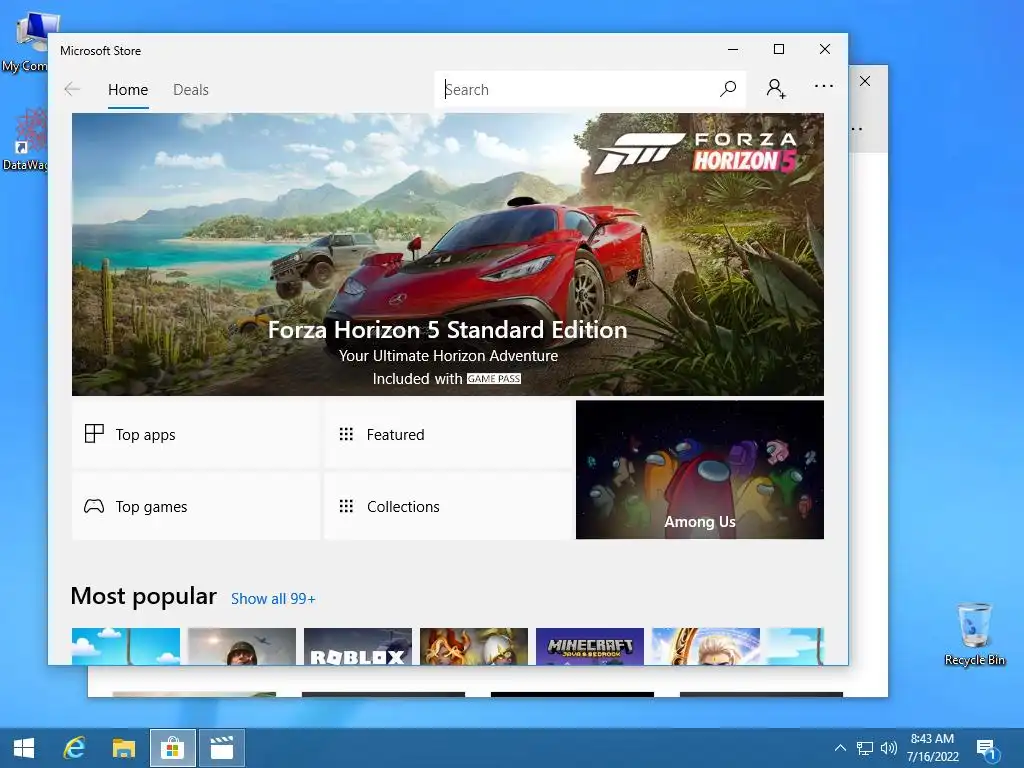The width and height of the screenshot is (1024, 768).
Task: Open the Collections tile
Action: [448, 506]
